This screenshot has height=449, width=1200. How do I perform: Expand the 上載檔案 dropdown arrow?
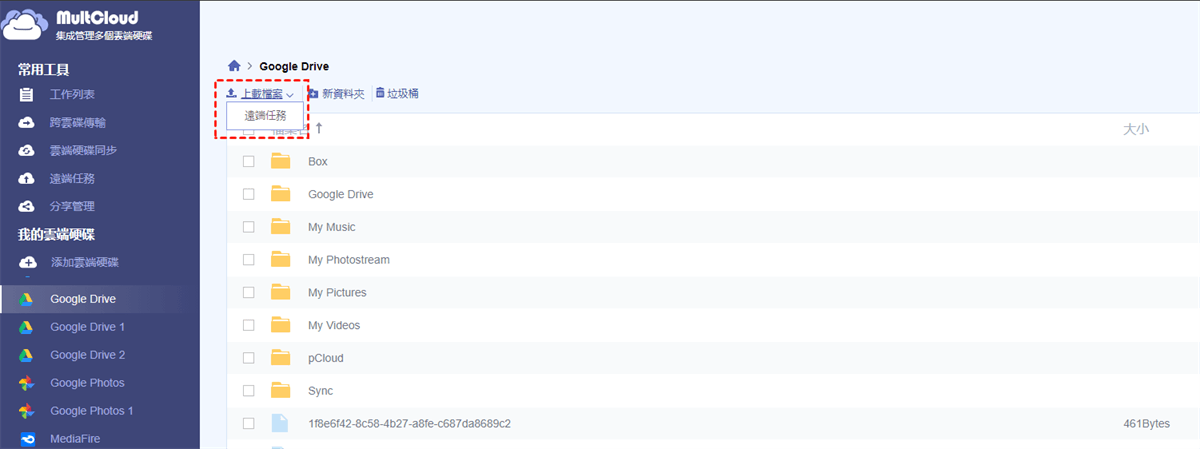(289, 94)
